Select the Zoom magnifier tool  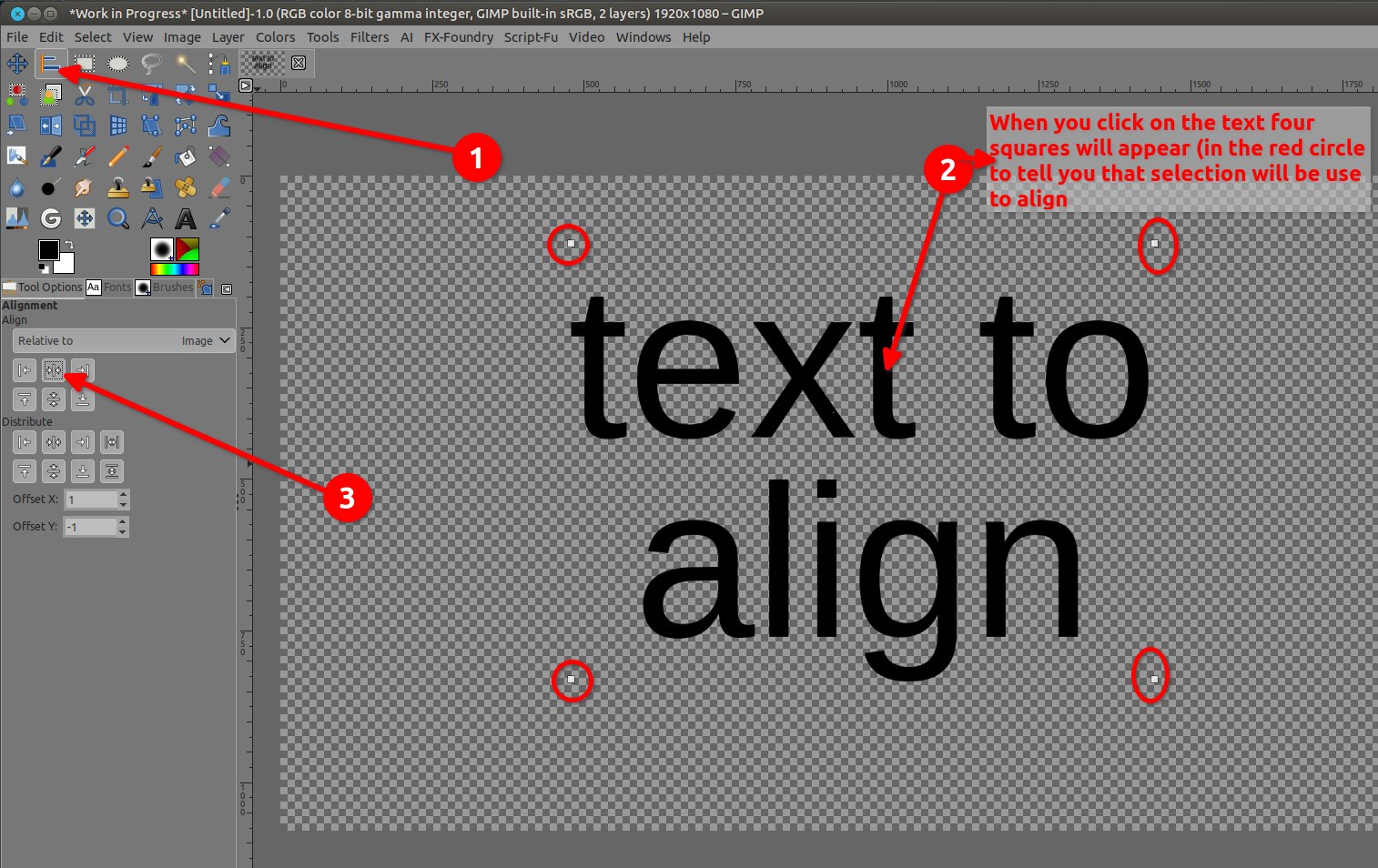tap(118, 218)
